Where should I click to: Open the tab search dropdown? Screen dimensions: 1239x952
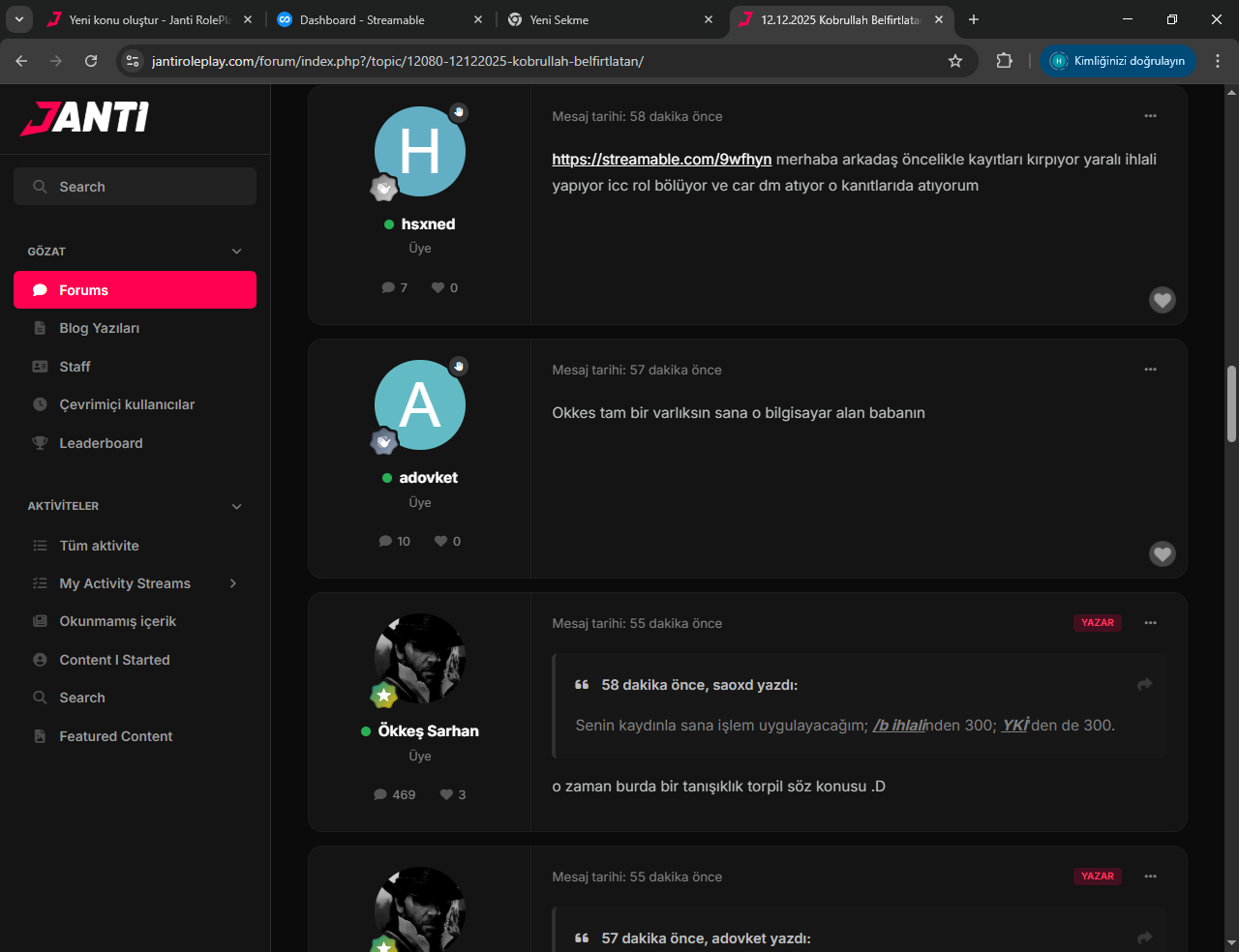point(18,19)
